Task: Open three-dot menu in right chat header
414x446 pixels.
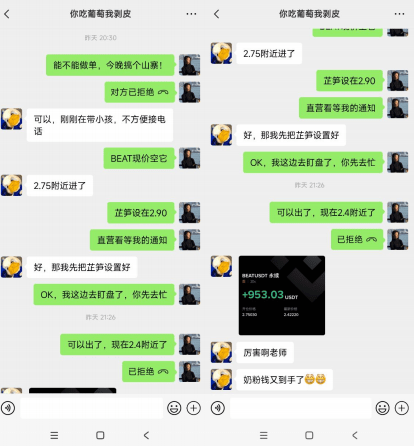Action: [399, 14]
